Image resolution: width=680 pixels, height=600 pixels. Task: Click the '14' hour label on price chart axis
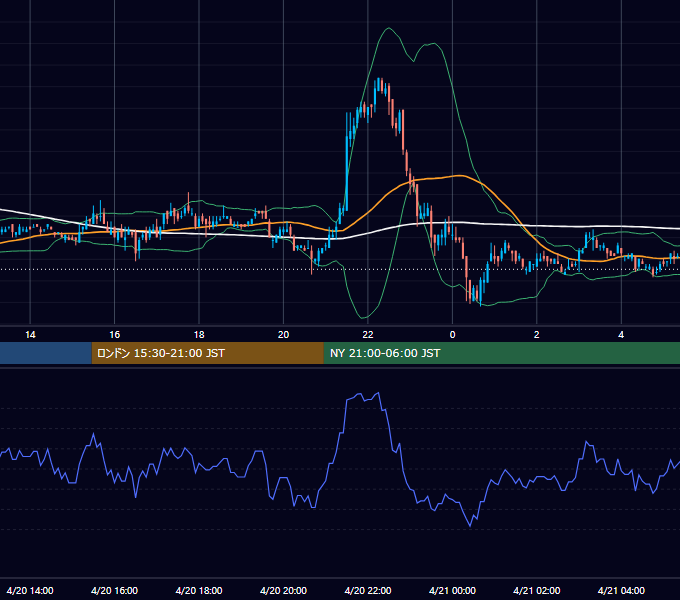coord(30,335)
